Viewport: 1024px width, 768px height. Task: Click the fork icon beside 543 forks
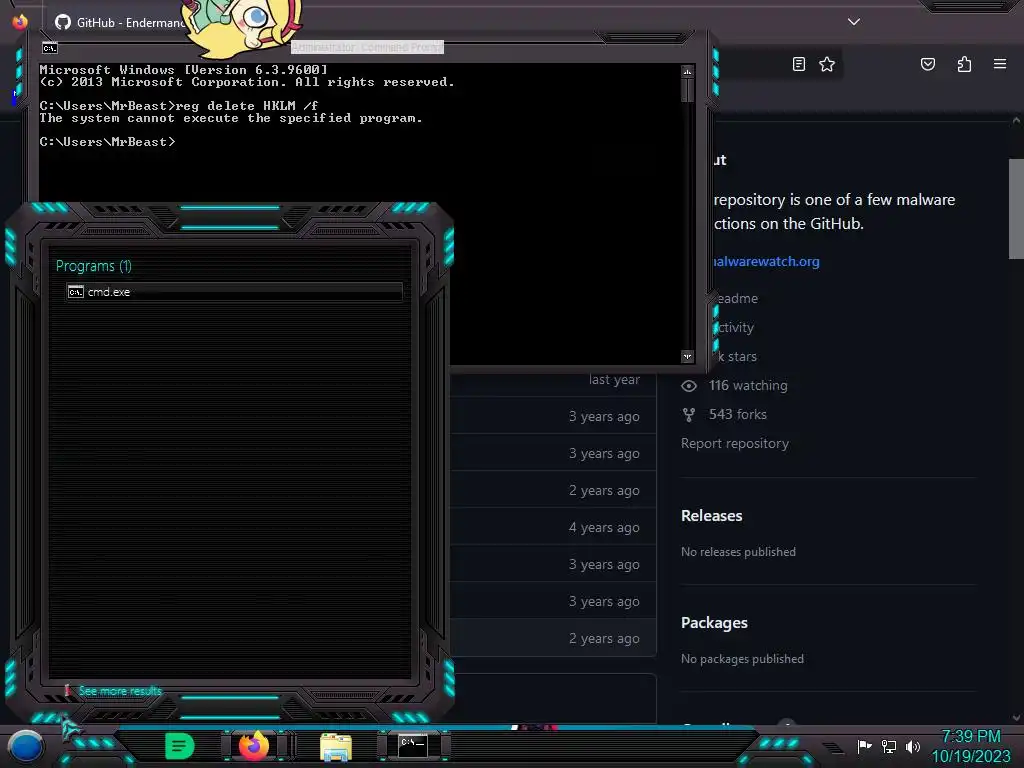click(x=688, y=415)
